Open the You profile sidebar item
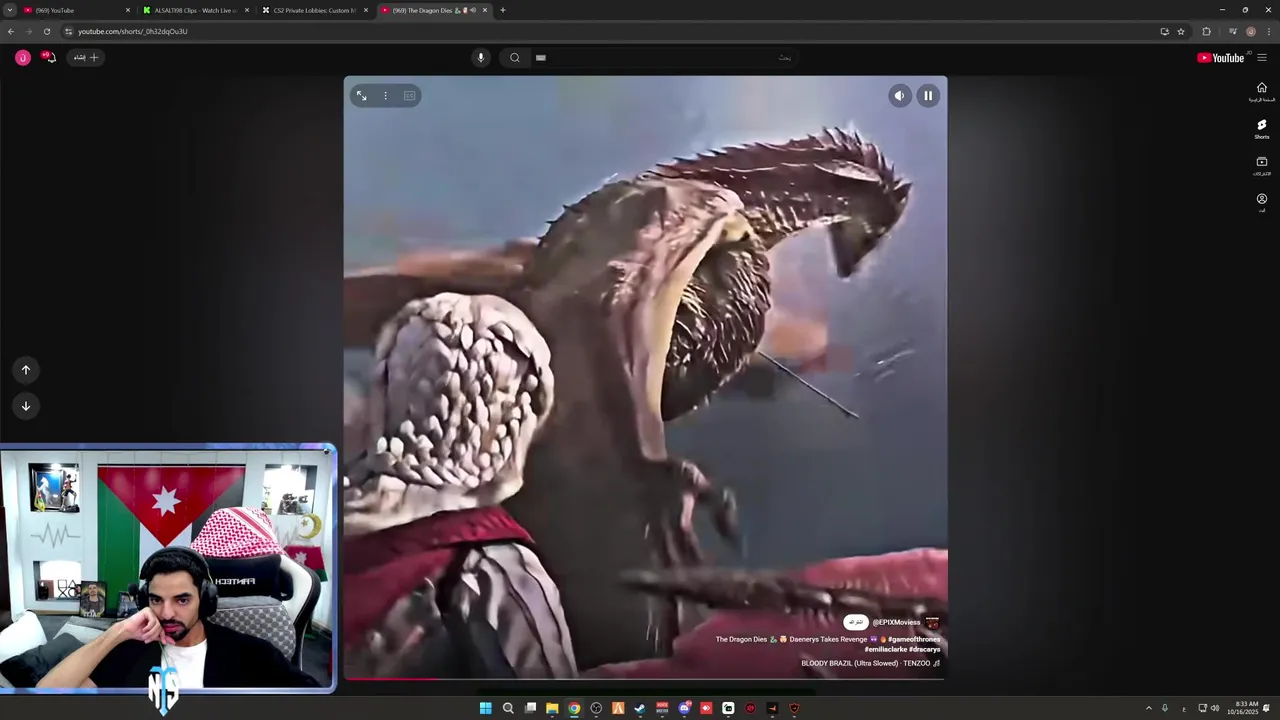Screen dimensions: 1280x720 click(x=1262, y=203)
